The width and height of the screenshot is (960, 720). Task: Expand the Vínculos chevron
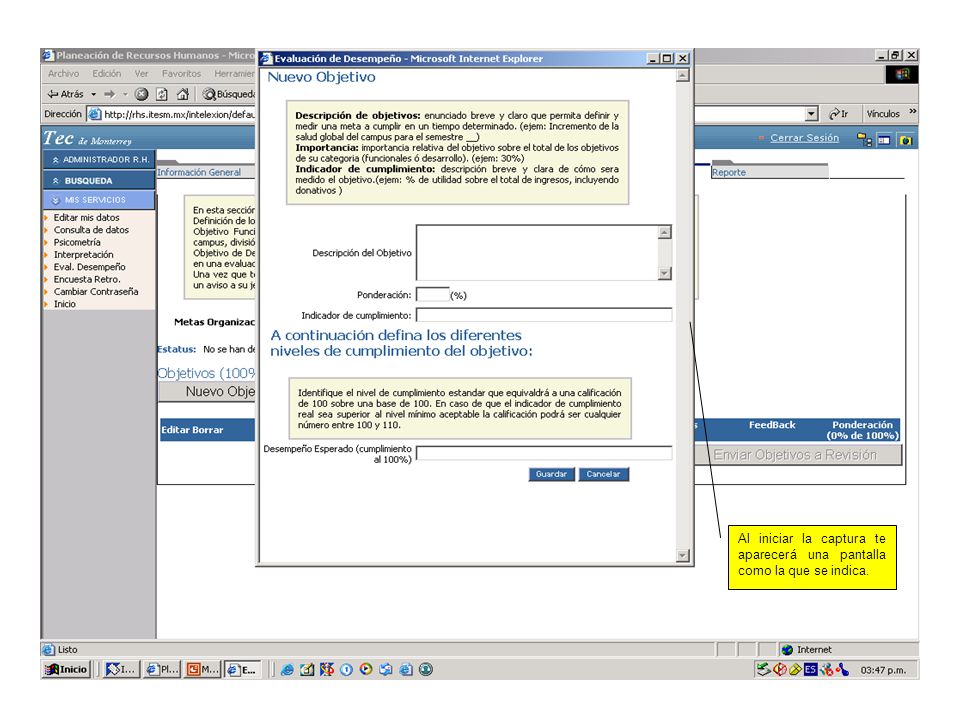[912, 111]
